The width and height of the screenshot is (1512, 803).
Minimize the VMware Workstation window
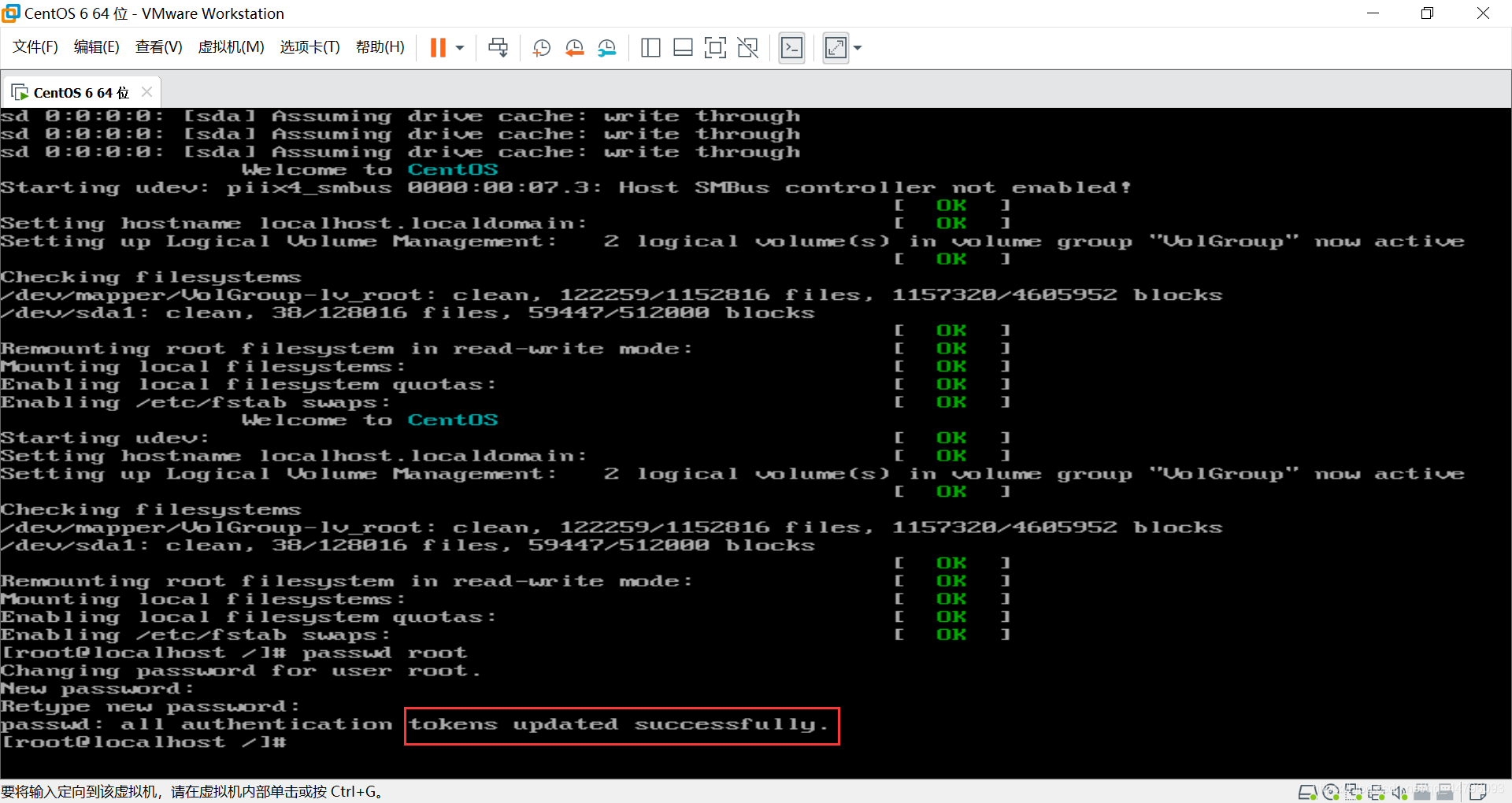pos(1373,13)
